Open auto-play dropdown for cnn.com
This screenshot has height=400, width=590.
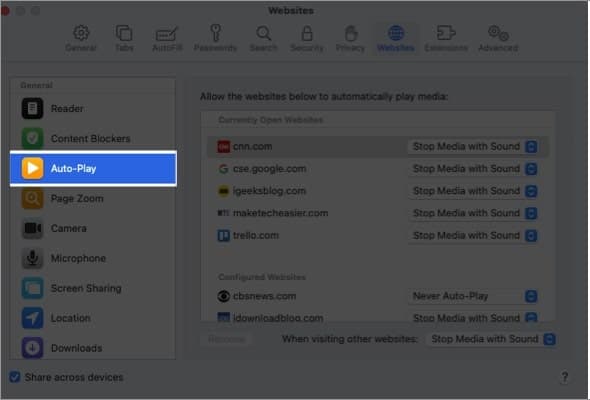473,146
